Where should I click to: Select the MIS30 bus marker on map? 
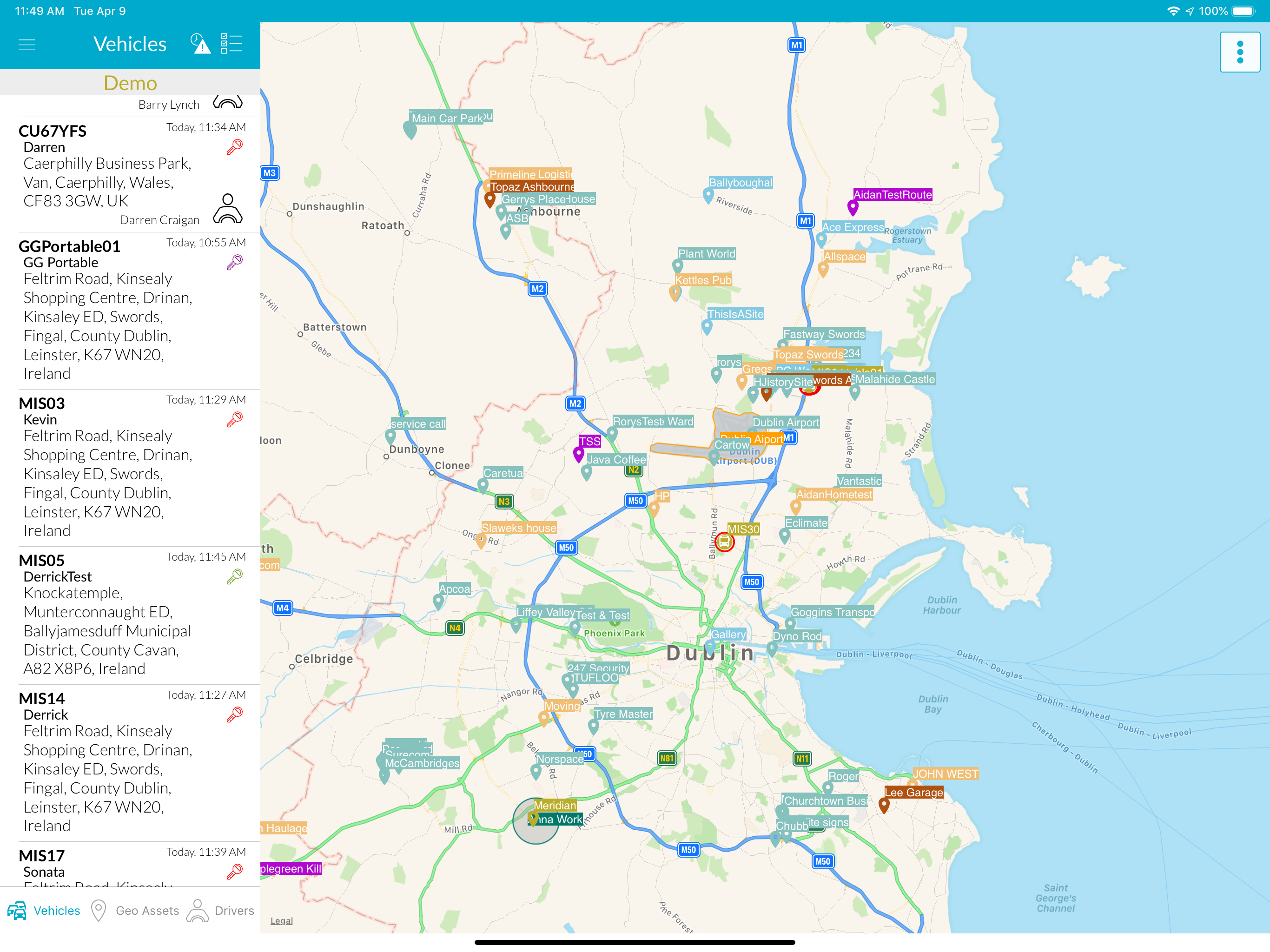[725, 542]
